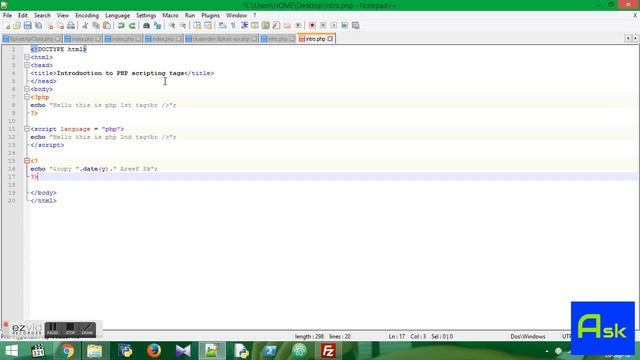Open the Search menu

coord(42,16)
